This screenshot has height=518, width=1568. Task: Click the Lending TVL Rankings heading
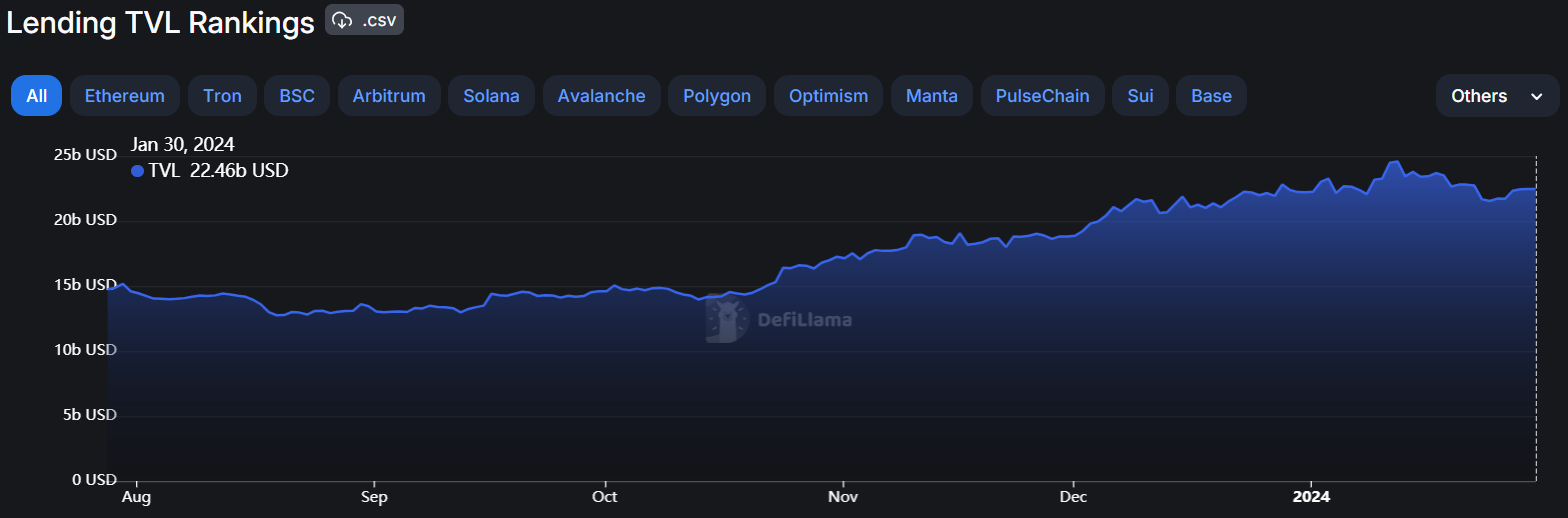coord(161,24)
